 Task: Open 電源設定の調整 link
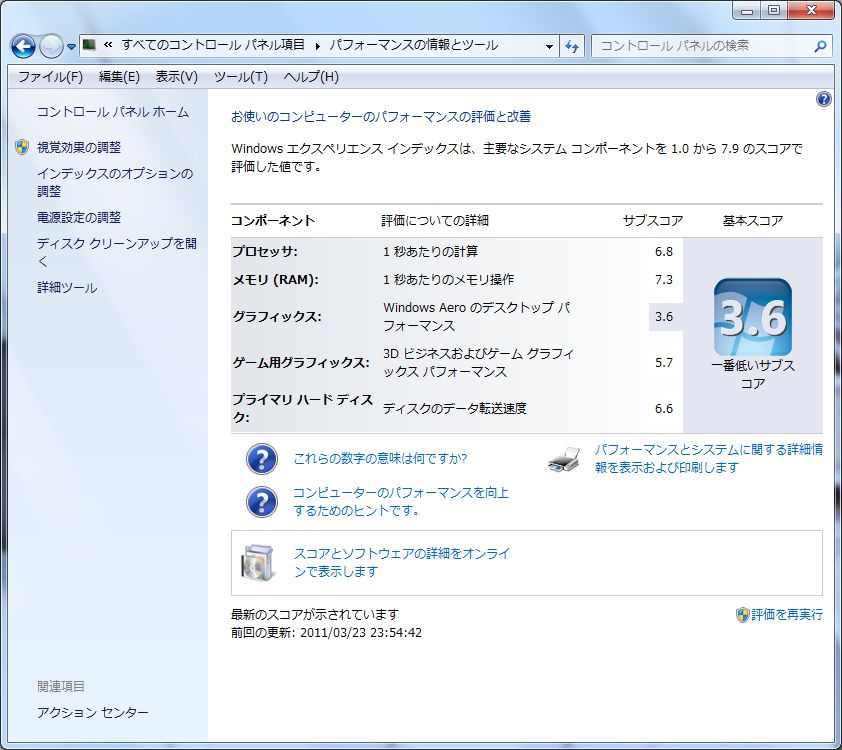click(x=79, y=217)
